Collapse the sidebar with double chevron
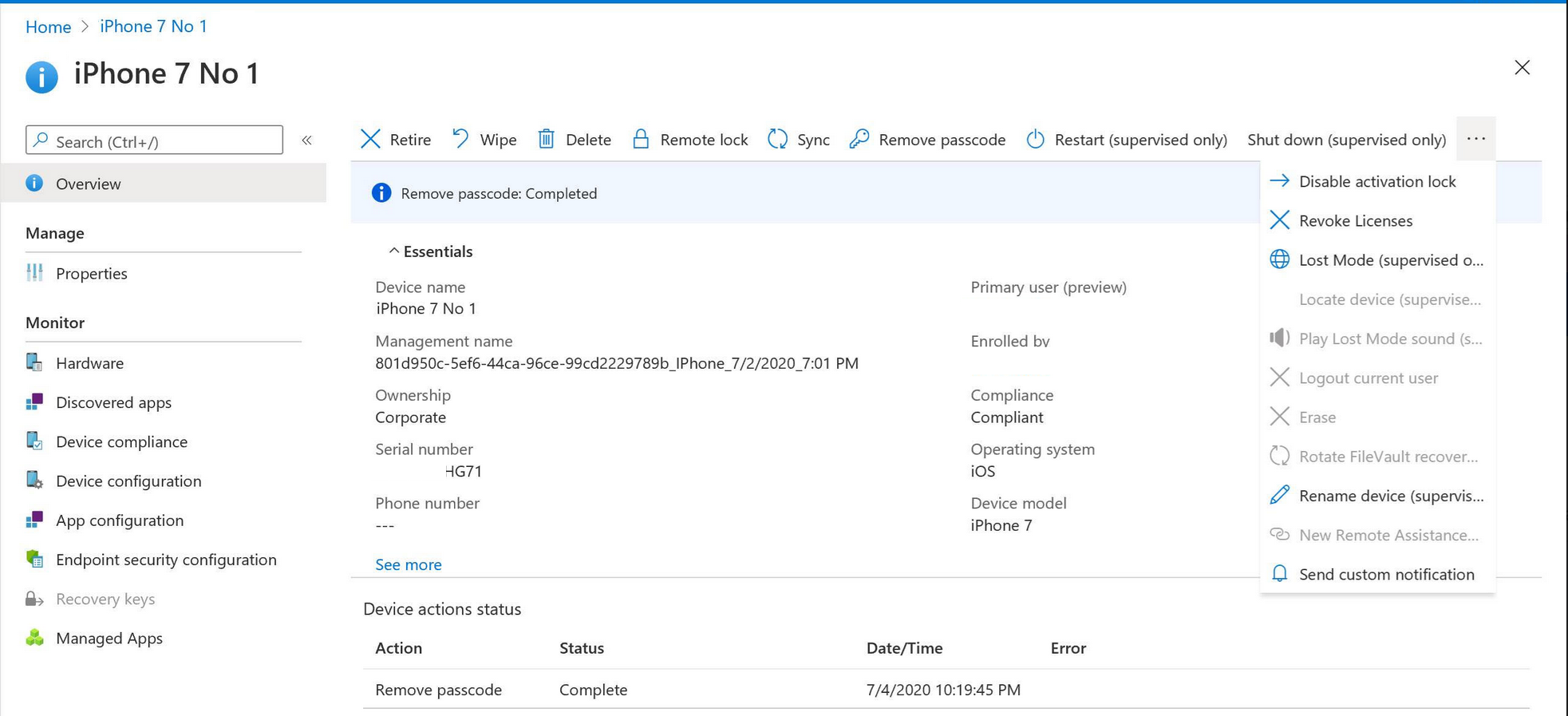This screenshot has width=1568, height=716. click(x=306, y=140)
